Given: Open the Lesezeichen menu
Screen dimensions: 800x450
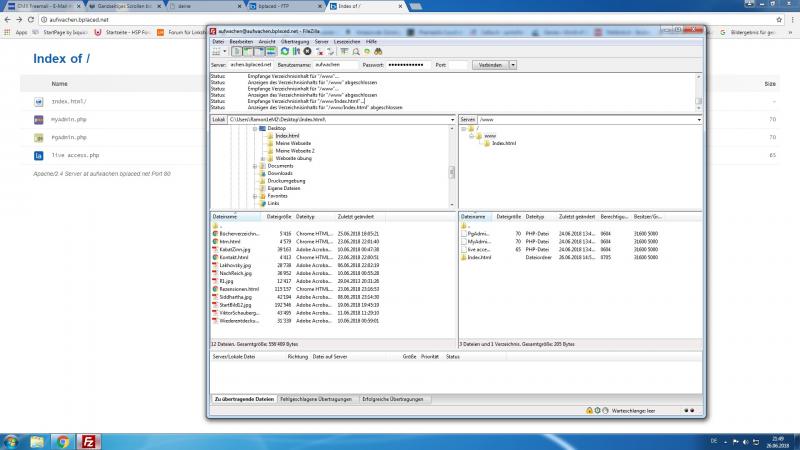Looking at the screenshot, I should [347, 41].
